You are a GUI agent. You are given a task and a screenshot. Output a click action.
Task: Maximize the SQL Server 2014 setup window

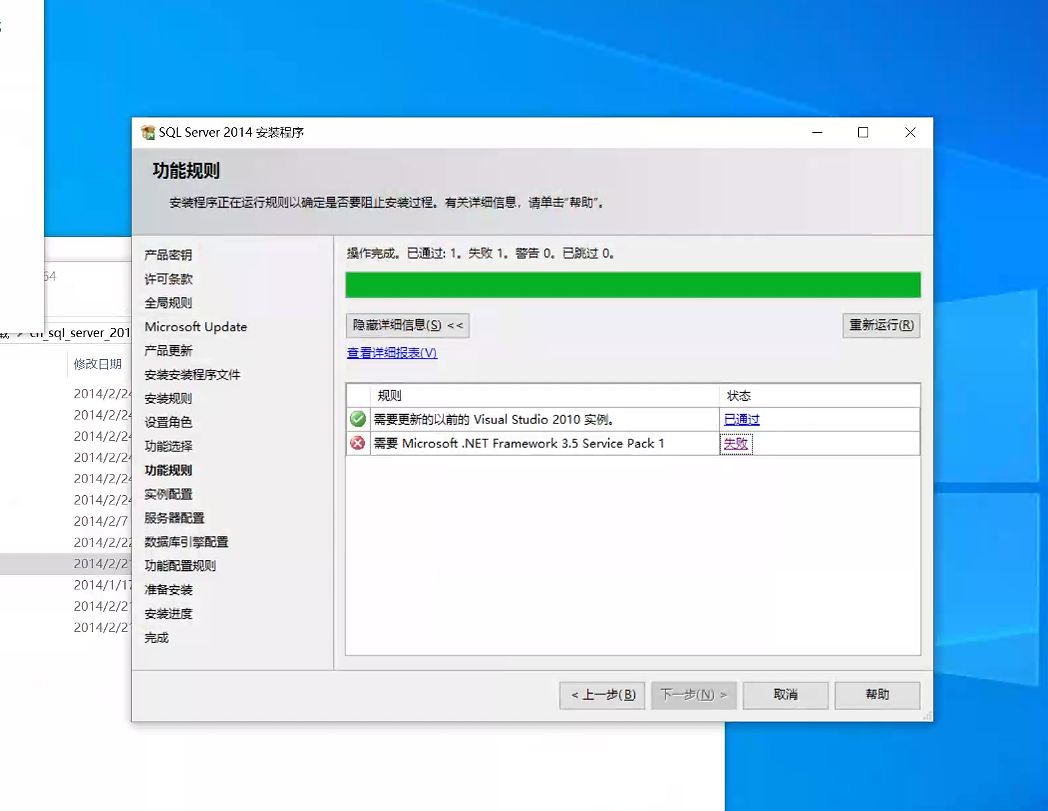point(863,132)
